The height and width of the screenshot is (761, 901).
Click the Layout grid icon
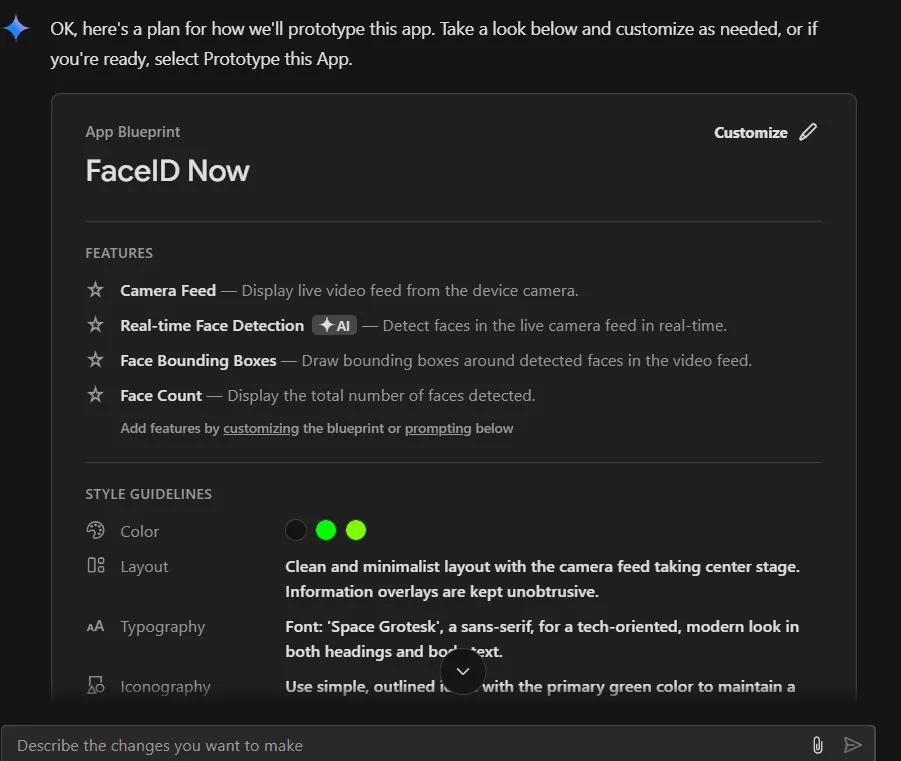coord(96,566)
